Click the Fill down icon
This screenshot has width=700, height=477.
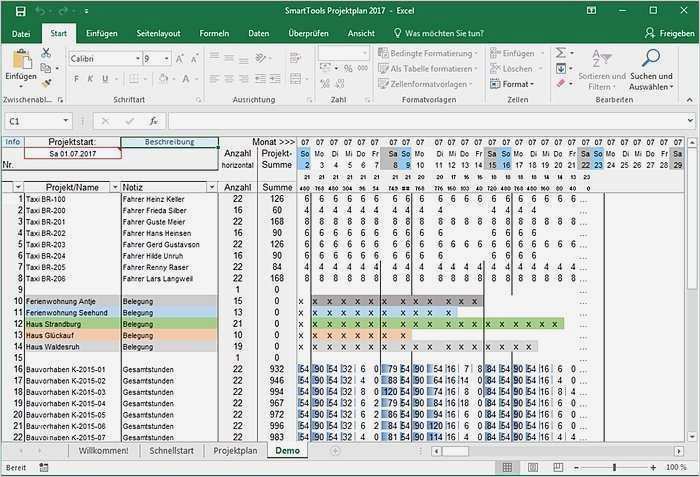[x=561, y=68]
